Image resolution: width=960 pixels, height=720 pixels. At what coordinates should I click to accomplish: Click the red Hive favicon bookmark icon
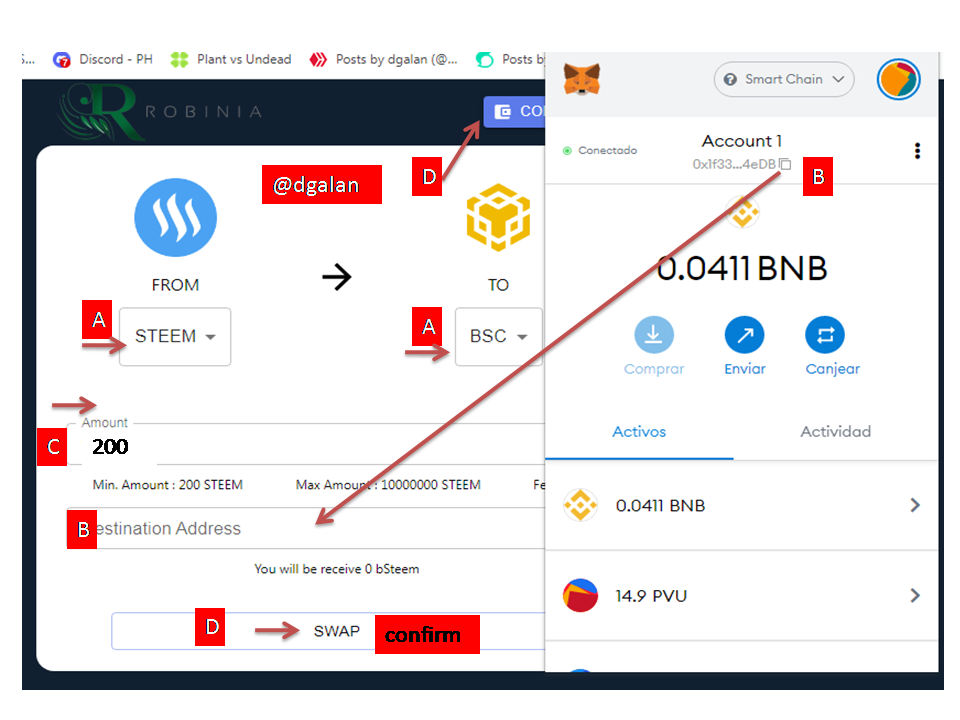[x=318, y=59]
